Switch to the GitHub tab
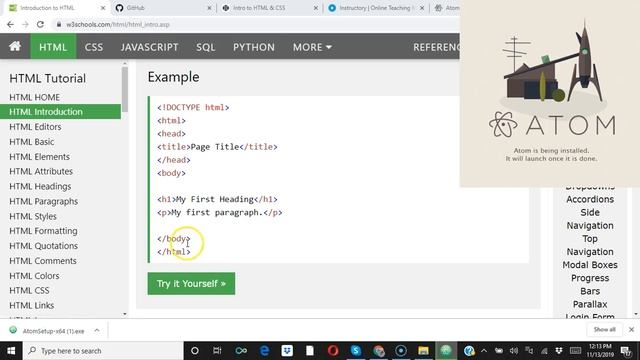The height and width of the screenshot is (360, 640). pyautogui.click(x=163, y=8)
